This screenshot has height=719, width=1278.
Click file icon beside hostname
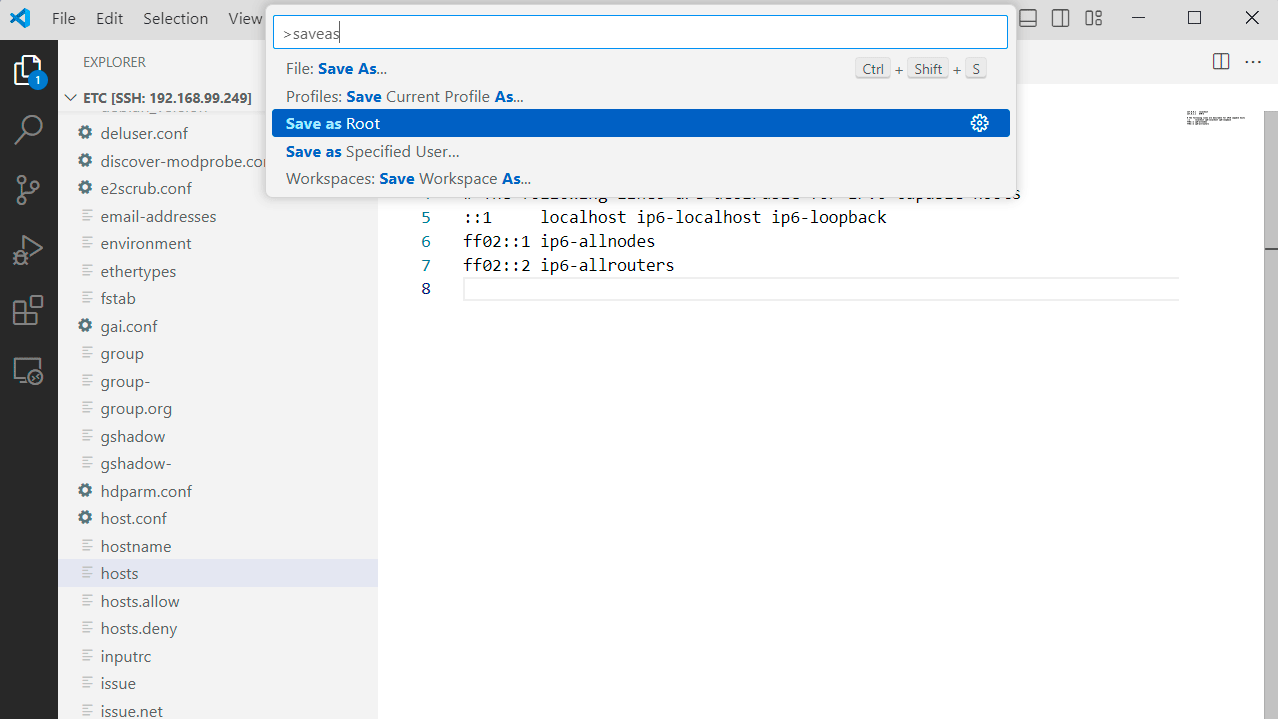(86, 546)
